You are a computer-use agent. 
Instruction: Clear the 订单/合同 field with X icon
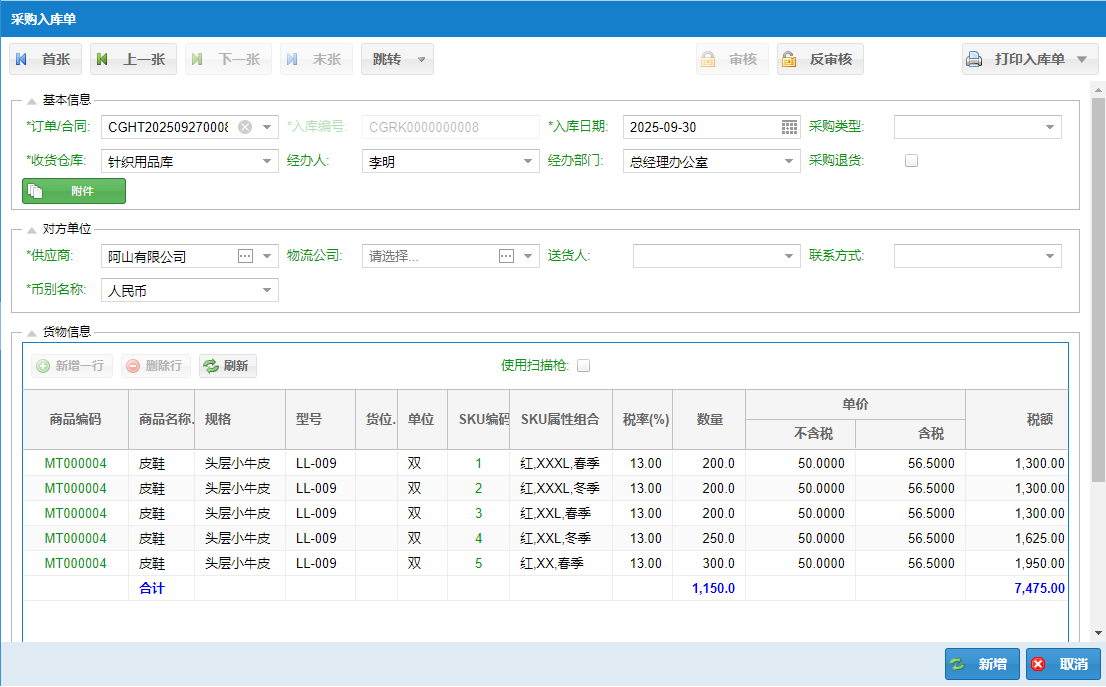coord(245,127)
